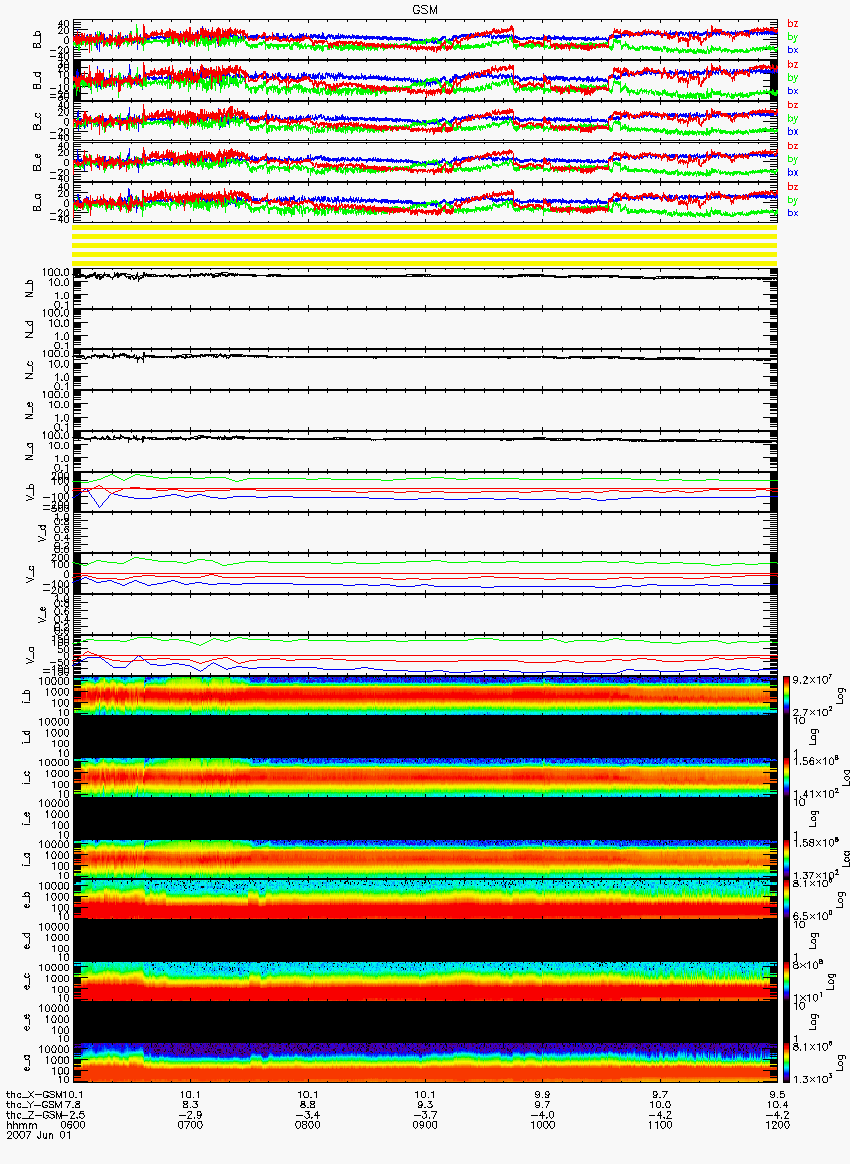Click the N_c density panel label

(x=30, y=370)
